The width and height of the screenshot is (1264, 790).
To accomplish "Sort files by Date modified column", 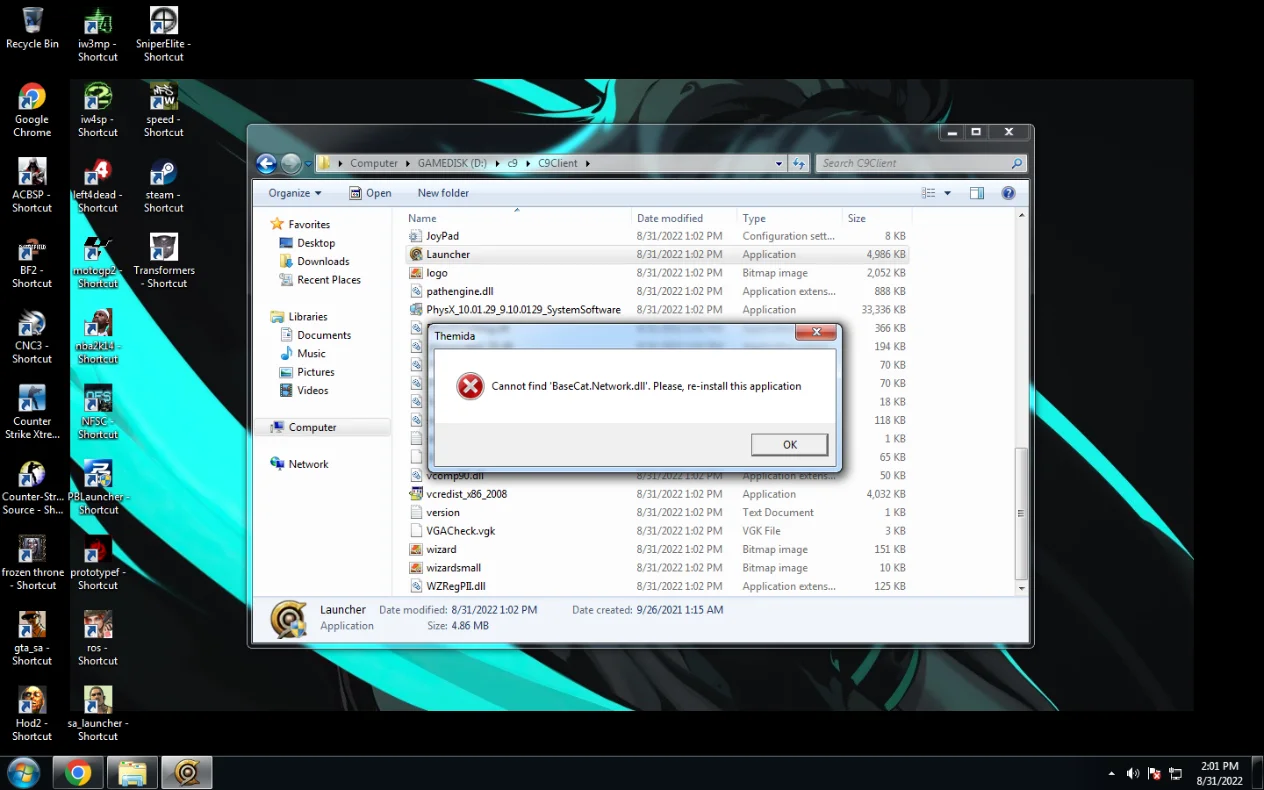I will (686, 218).
